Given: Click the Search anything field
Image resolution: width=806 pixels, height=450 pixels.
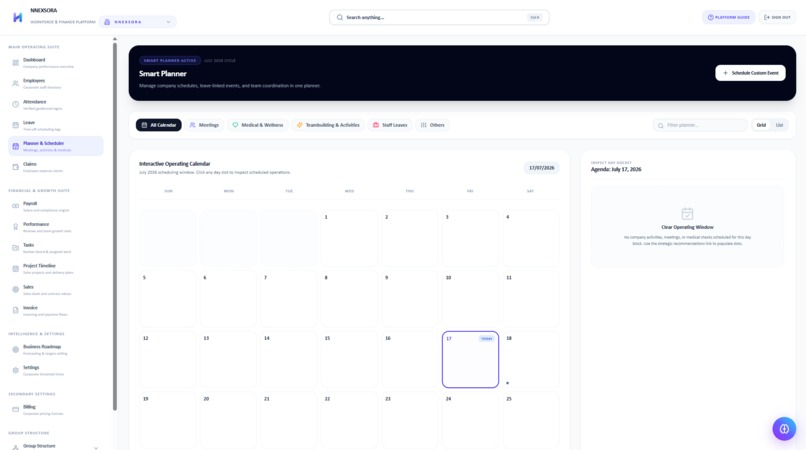Looking at the screenshot, I should [x=439, y=17].
